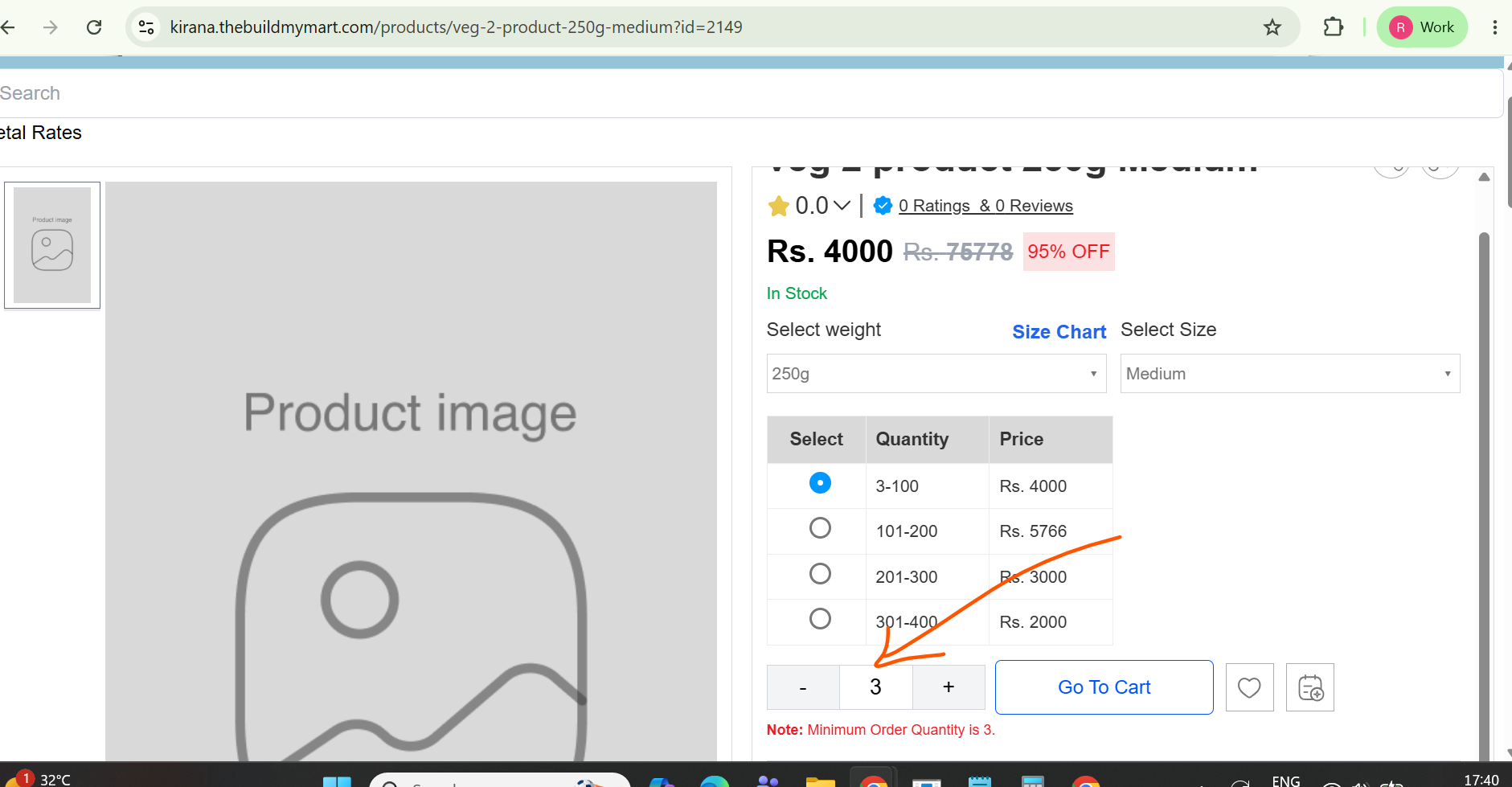Select the 3-100 quantity radio button

[x=820, y=483]
